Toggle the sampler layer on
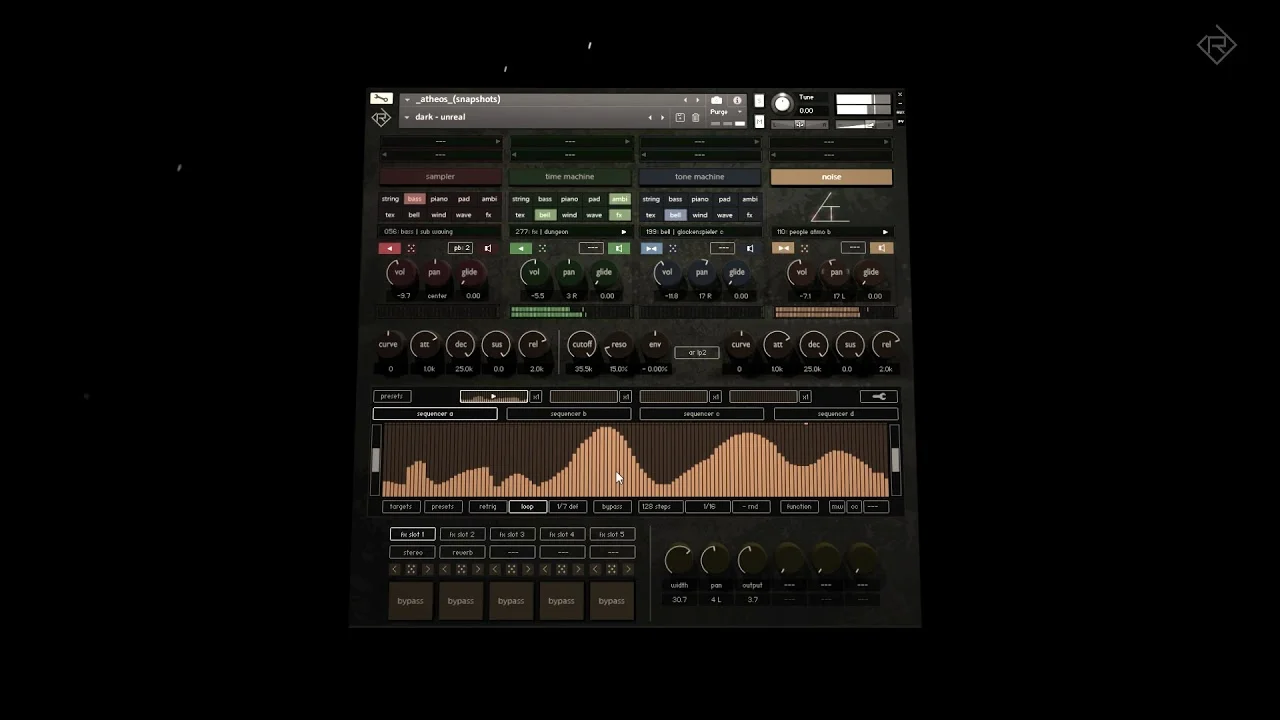The height and width of the screenshot is (720, 1280). 440,177
